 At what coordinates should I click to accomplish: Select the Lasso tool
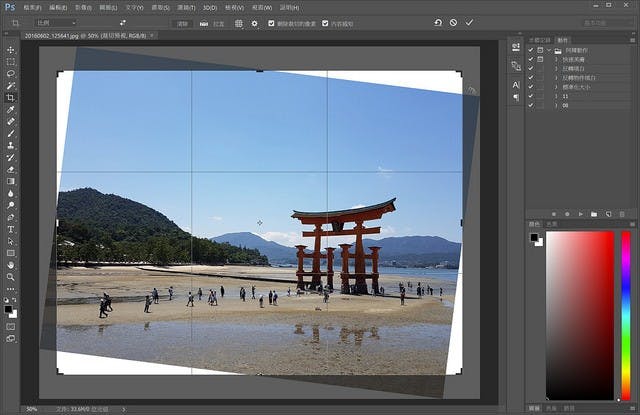coord(11,73)
